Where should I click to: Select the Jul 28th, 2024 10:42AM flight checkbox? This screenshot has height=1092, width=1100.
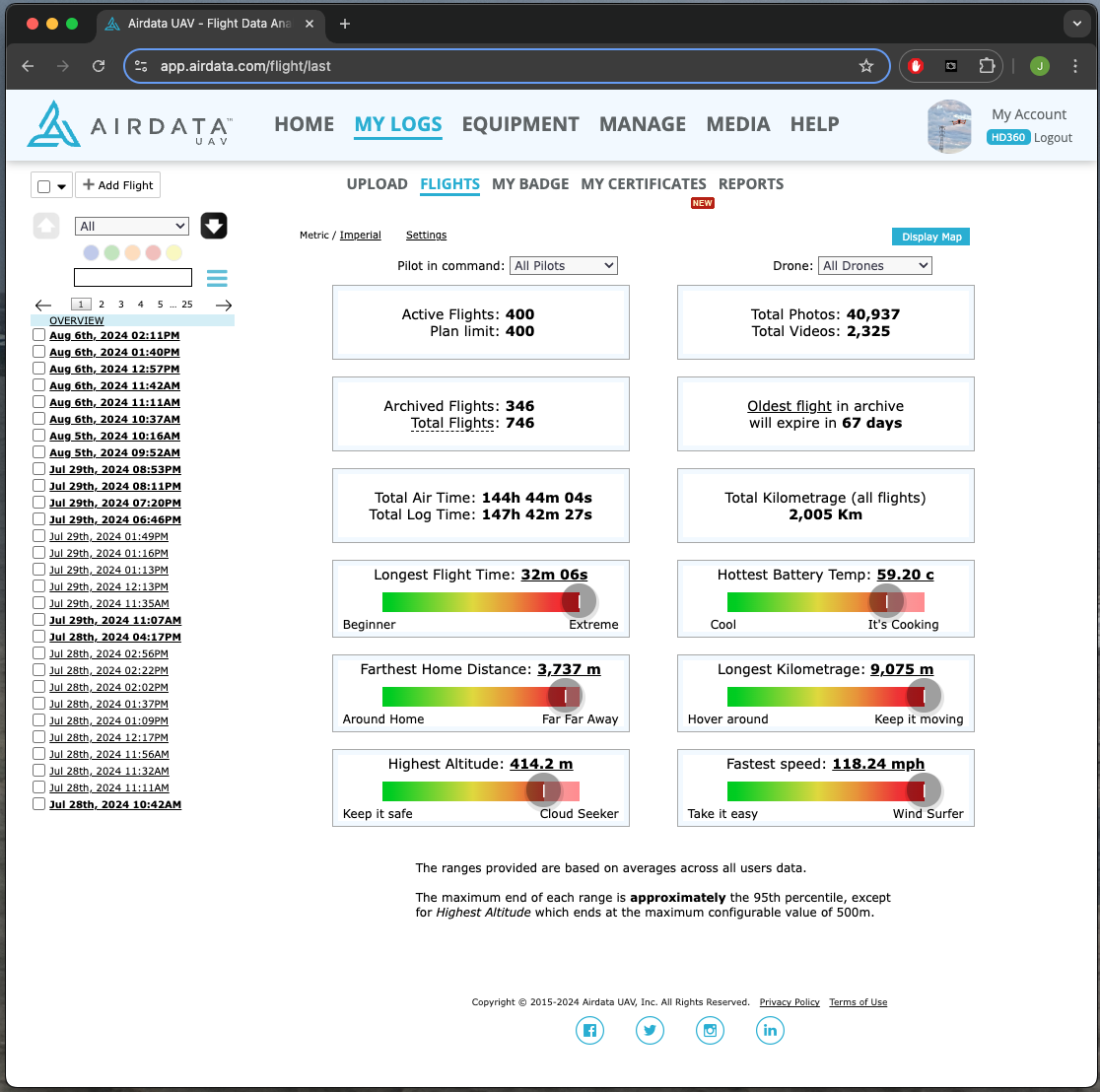point(39,804)
